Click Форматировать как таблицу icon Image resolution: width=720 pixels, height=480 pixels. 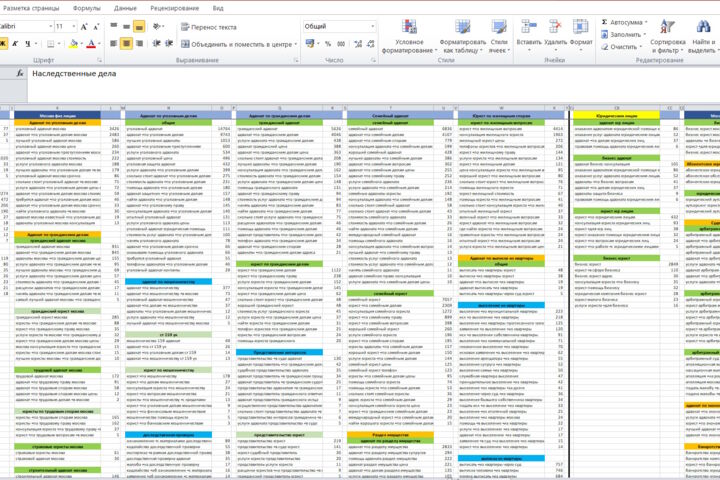(x=462, y=27)
